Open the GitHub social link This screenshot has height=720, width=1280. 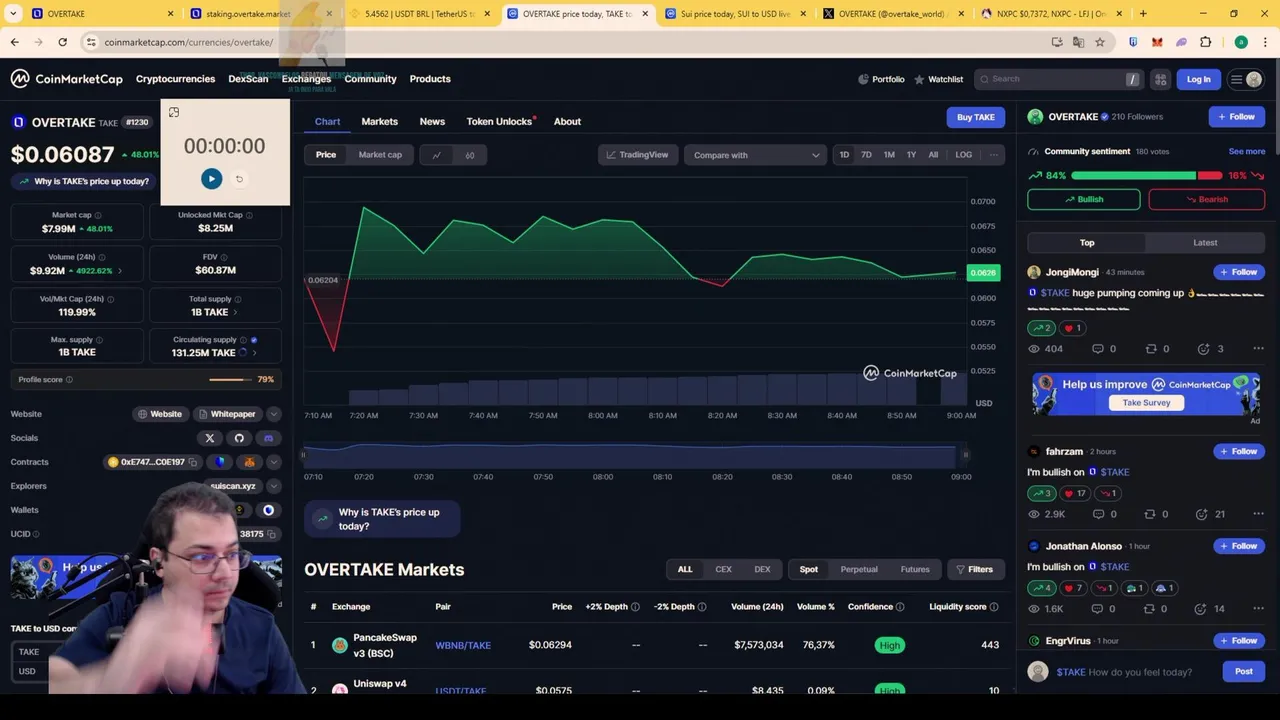pos(239,438)
